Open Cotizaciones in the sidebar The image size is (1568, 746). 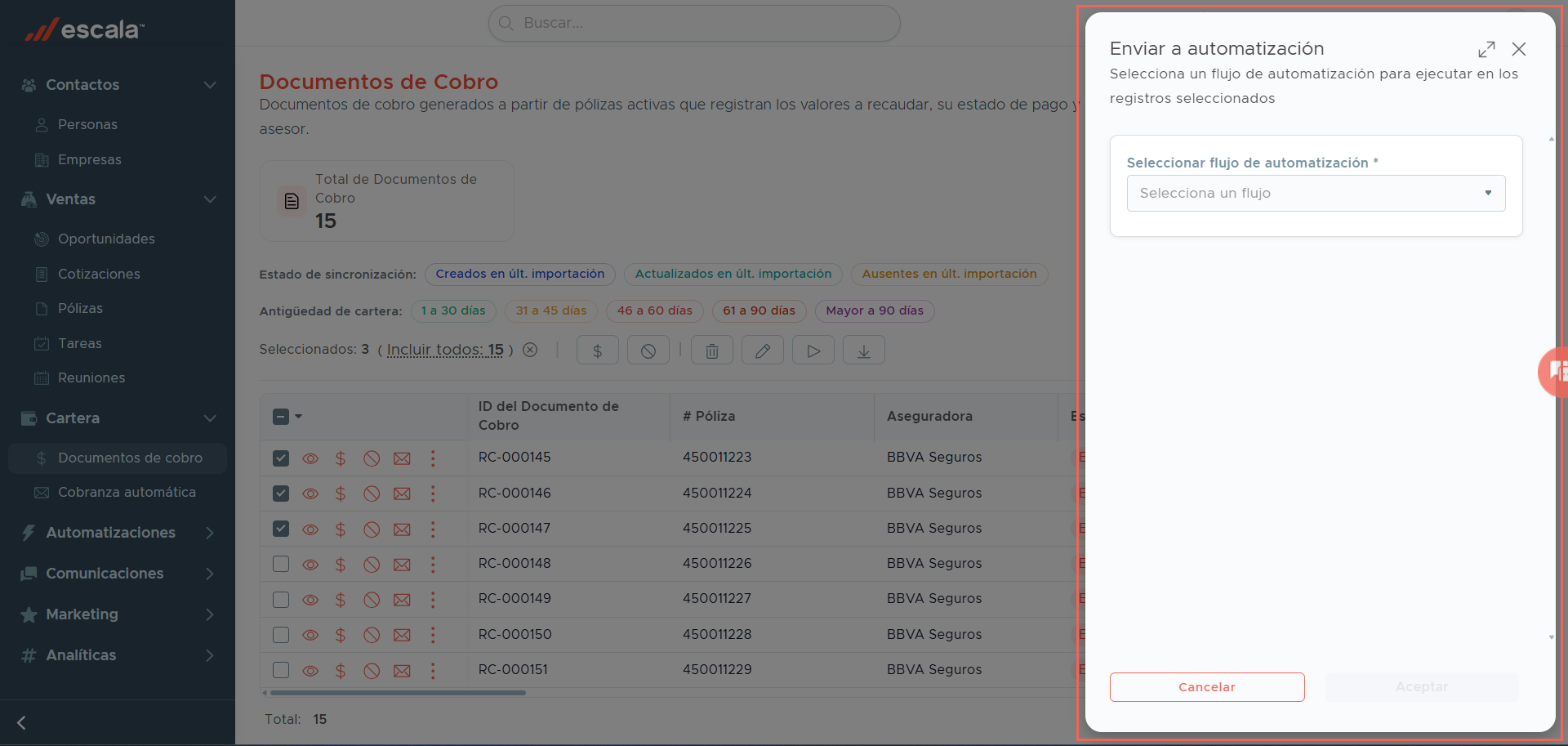(x=99, y=275)
